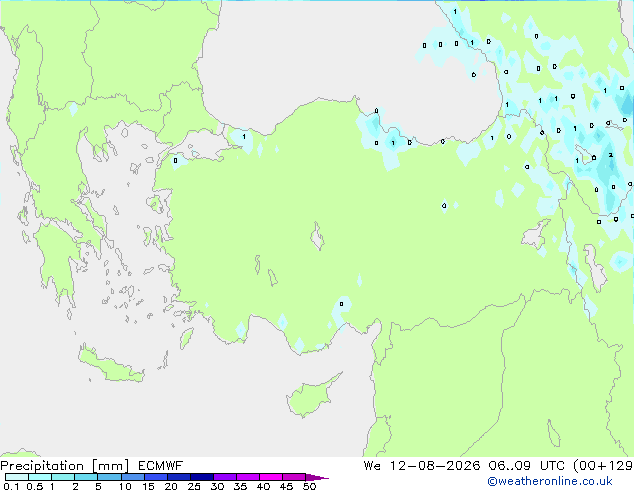Click the island of Crete on map
Screen dimensions: 634x490
tap(111, 366)
